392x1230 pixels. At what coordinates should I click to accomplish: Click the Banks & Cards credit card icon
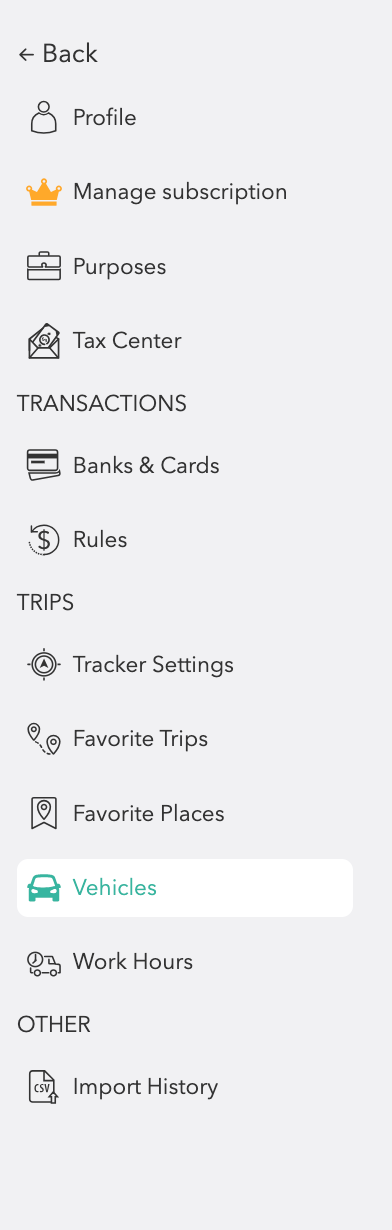point(43,465)
